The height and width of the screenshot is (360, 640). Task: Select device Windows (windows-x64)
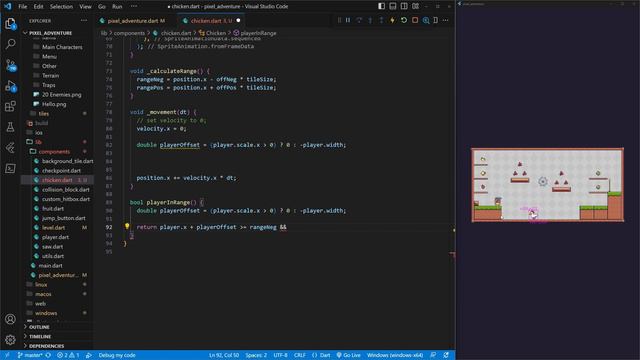(x=395, y=355)
